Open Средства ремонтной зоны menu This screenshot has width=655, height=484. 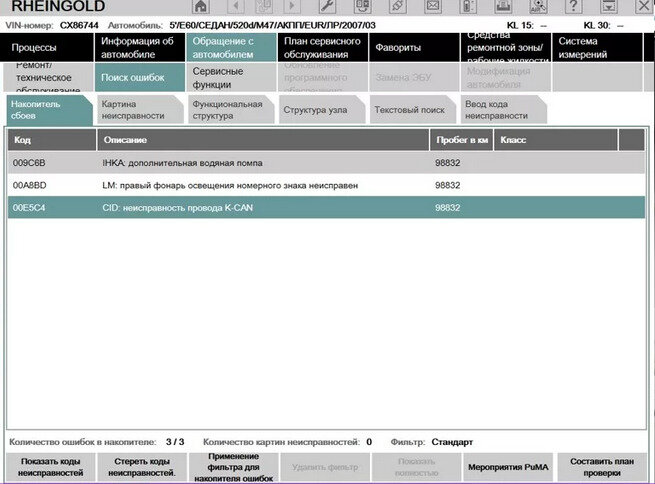[x=506, y=48]
